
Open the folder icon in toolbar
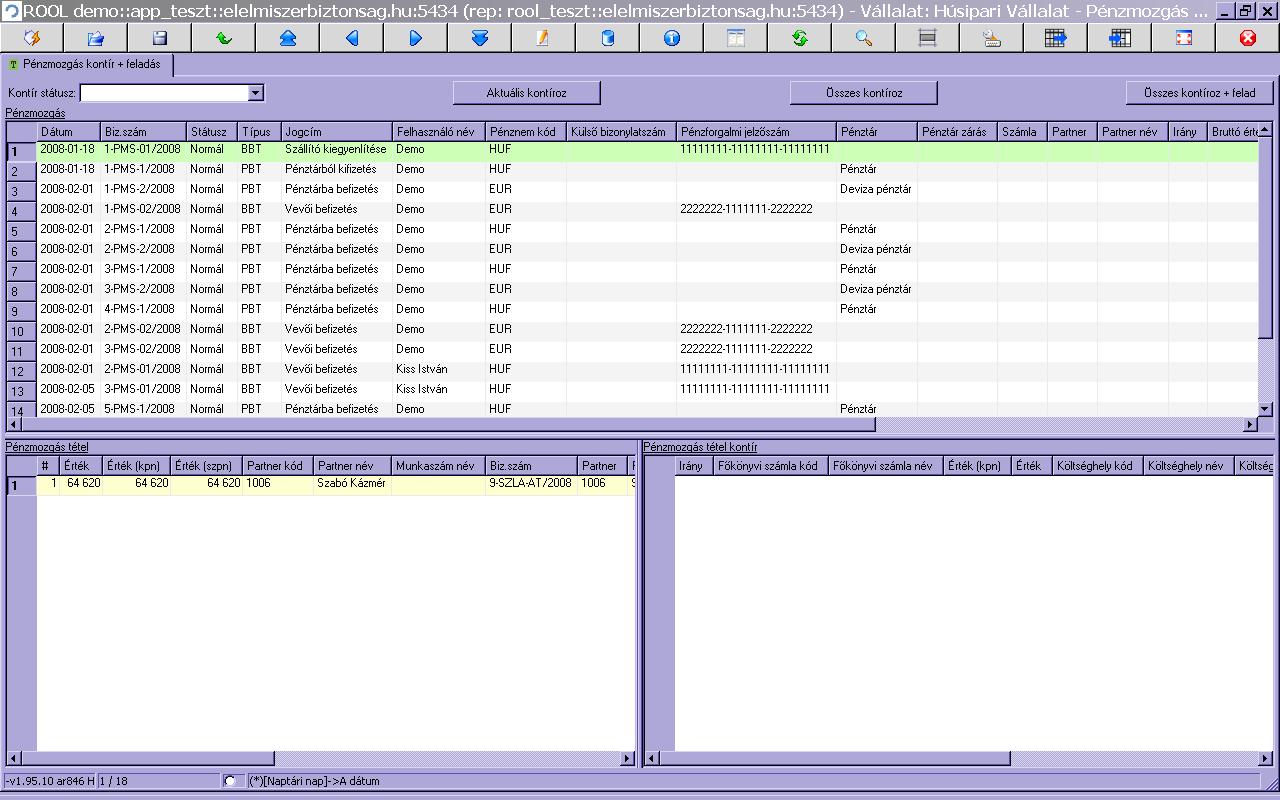pyautogui.click(x=96, y=38)
